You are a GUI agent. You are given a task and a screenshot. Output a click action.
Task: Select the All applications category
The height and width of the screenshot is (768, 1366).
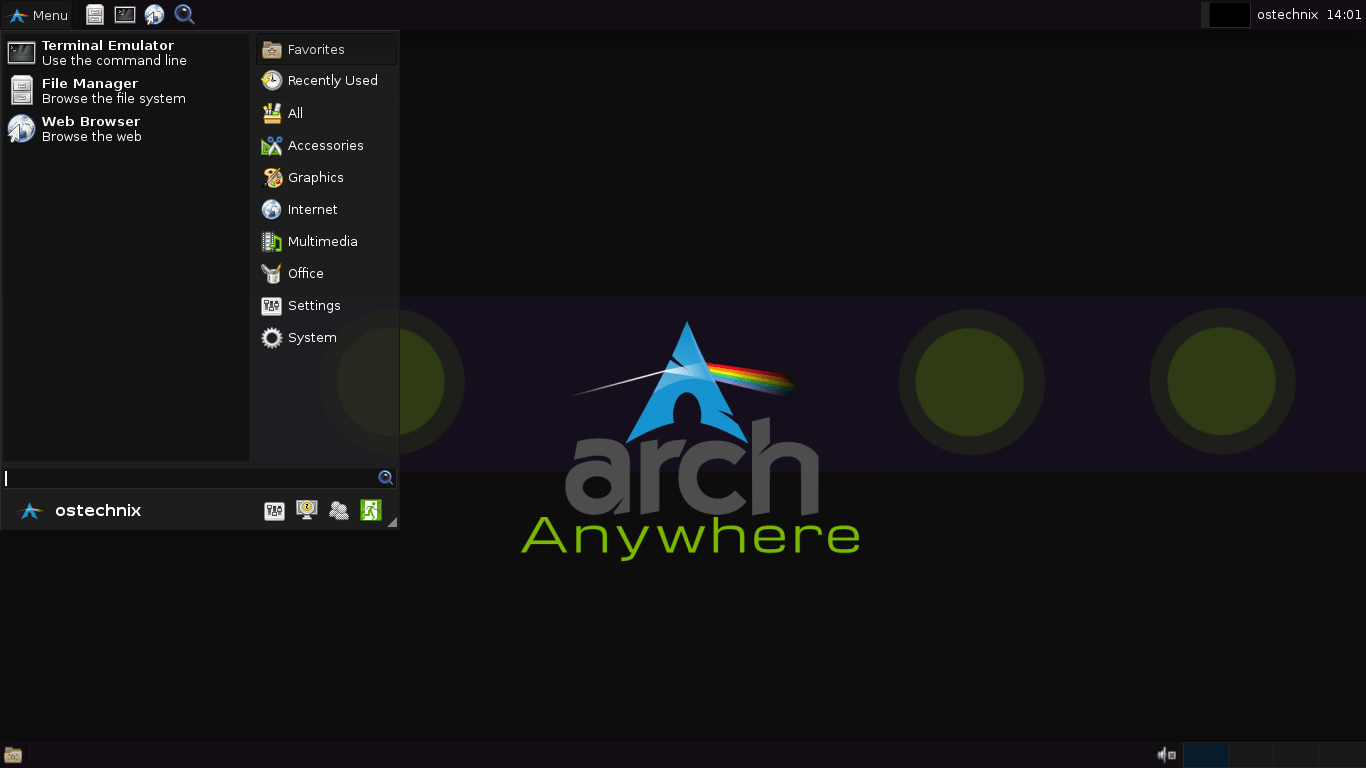tap(327, 113)
